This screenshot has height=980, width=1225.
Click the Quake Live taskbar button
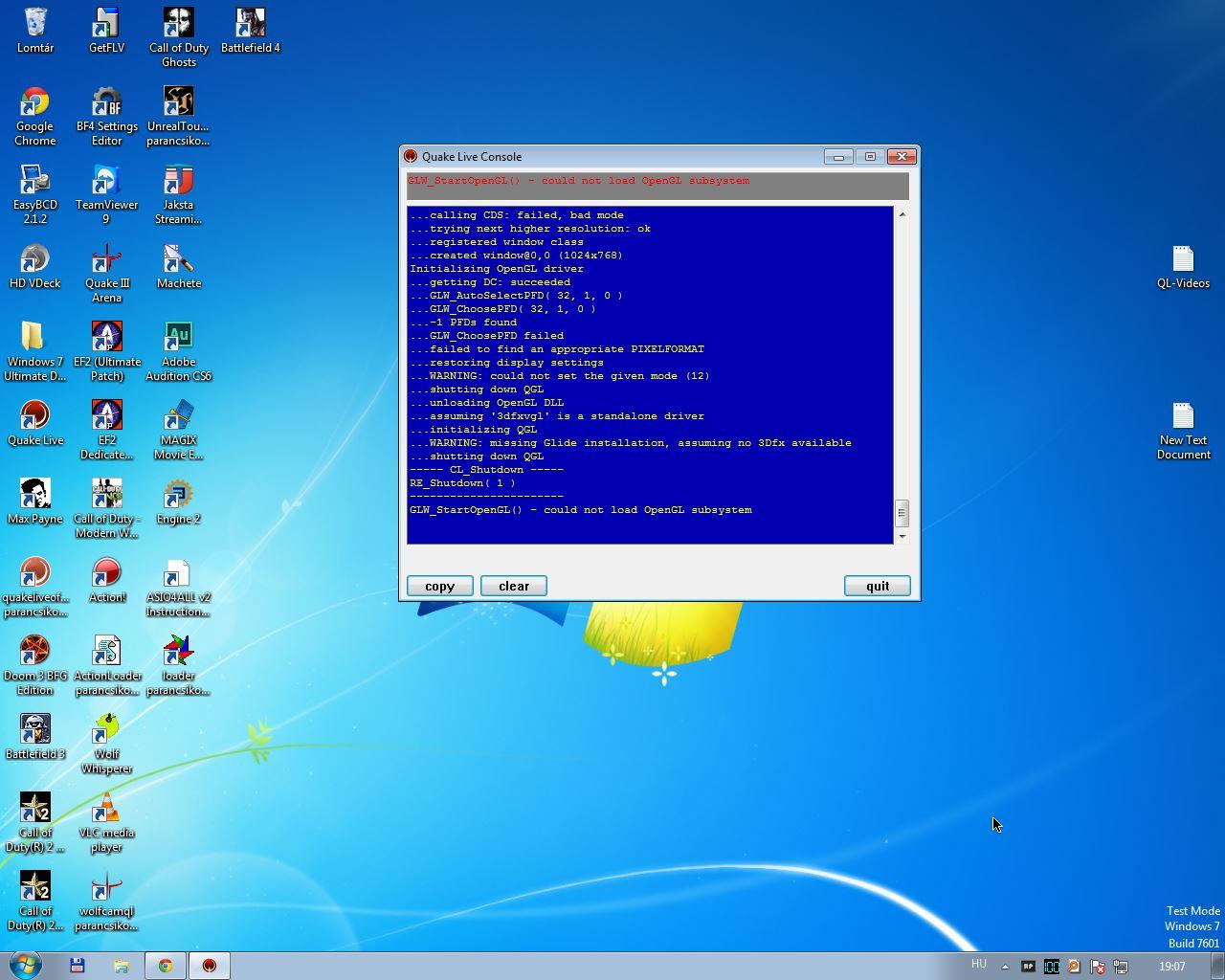click(x=210, y=966)
